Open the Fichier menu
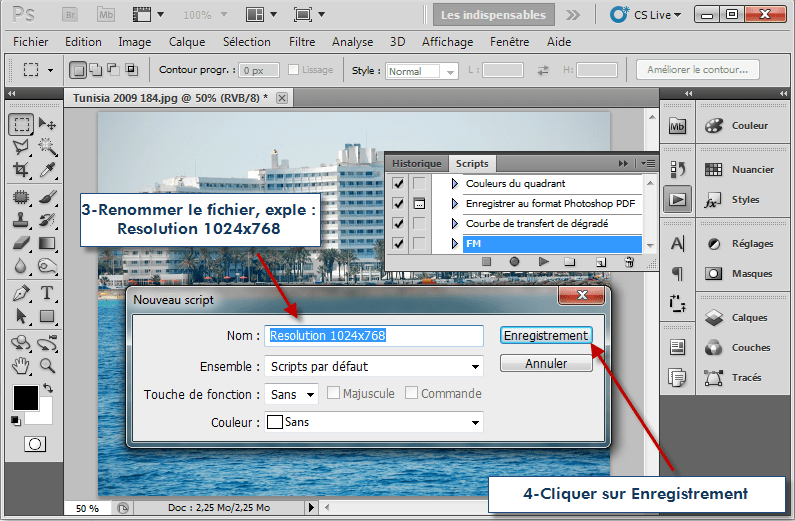Screen dimensions: 795x521 (30, 42)
